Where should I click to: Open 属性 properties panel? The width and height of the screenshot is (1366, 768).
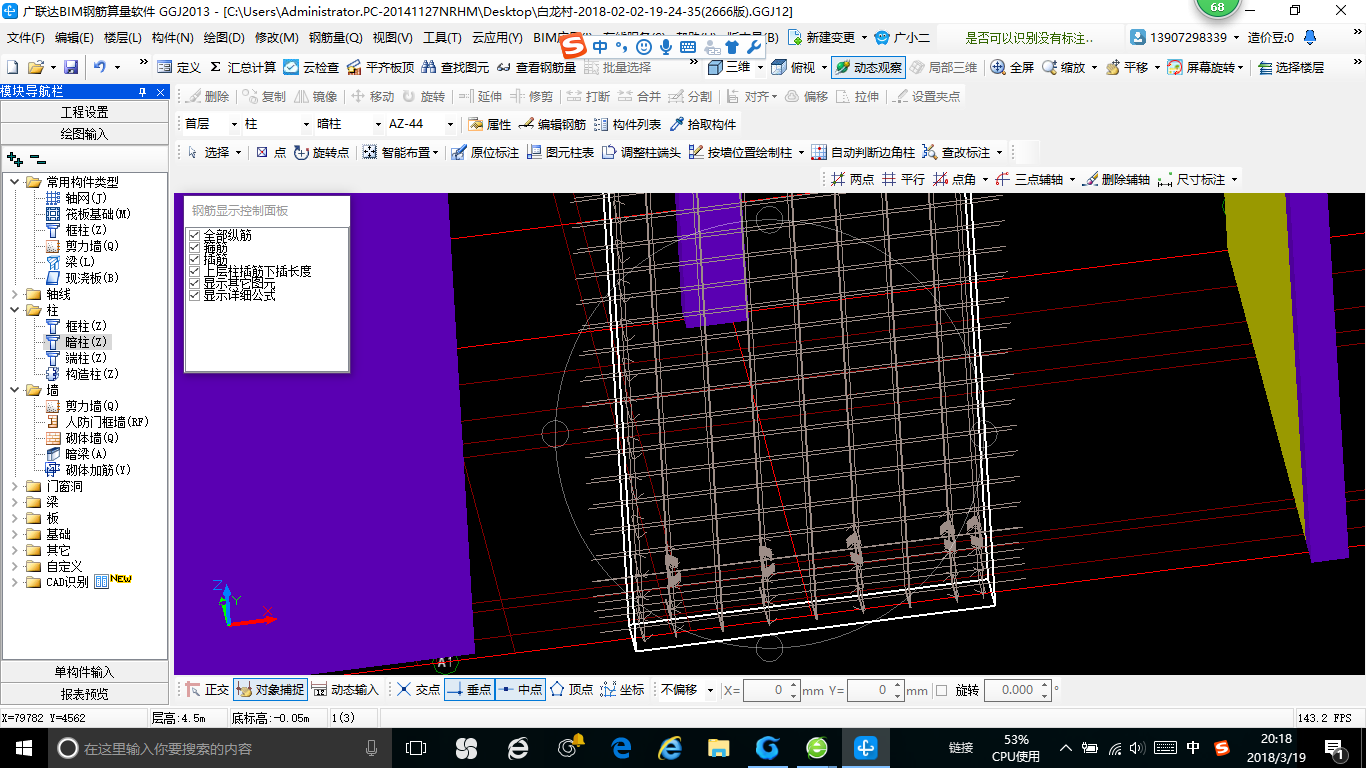pyautogui.click(x=490, y=124)
